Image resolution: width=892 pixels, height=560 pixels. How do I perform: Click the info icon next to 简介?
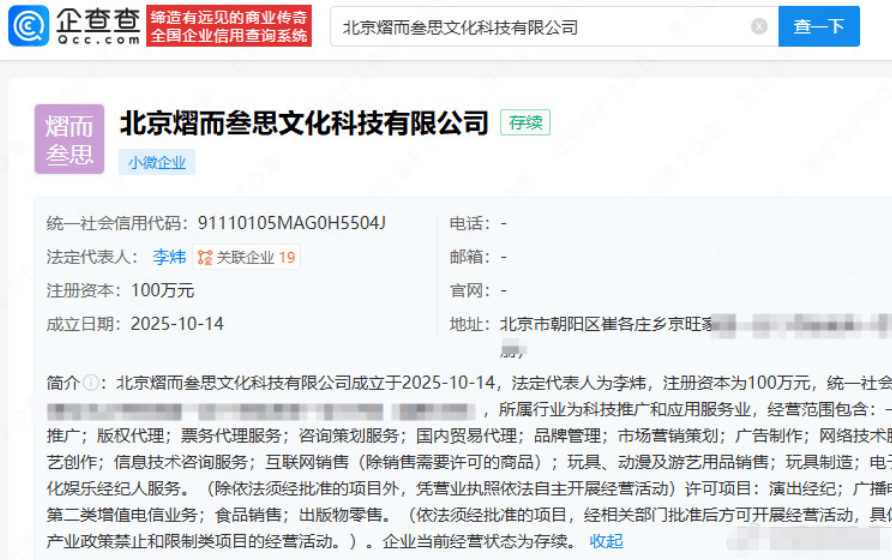pyautogui.click(x=91, y=382)
